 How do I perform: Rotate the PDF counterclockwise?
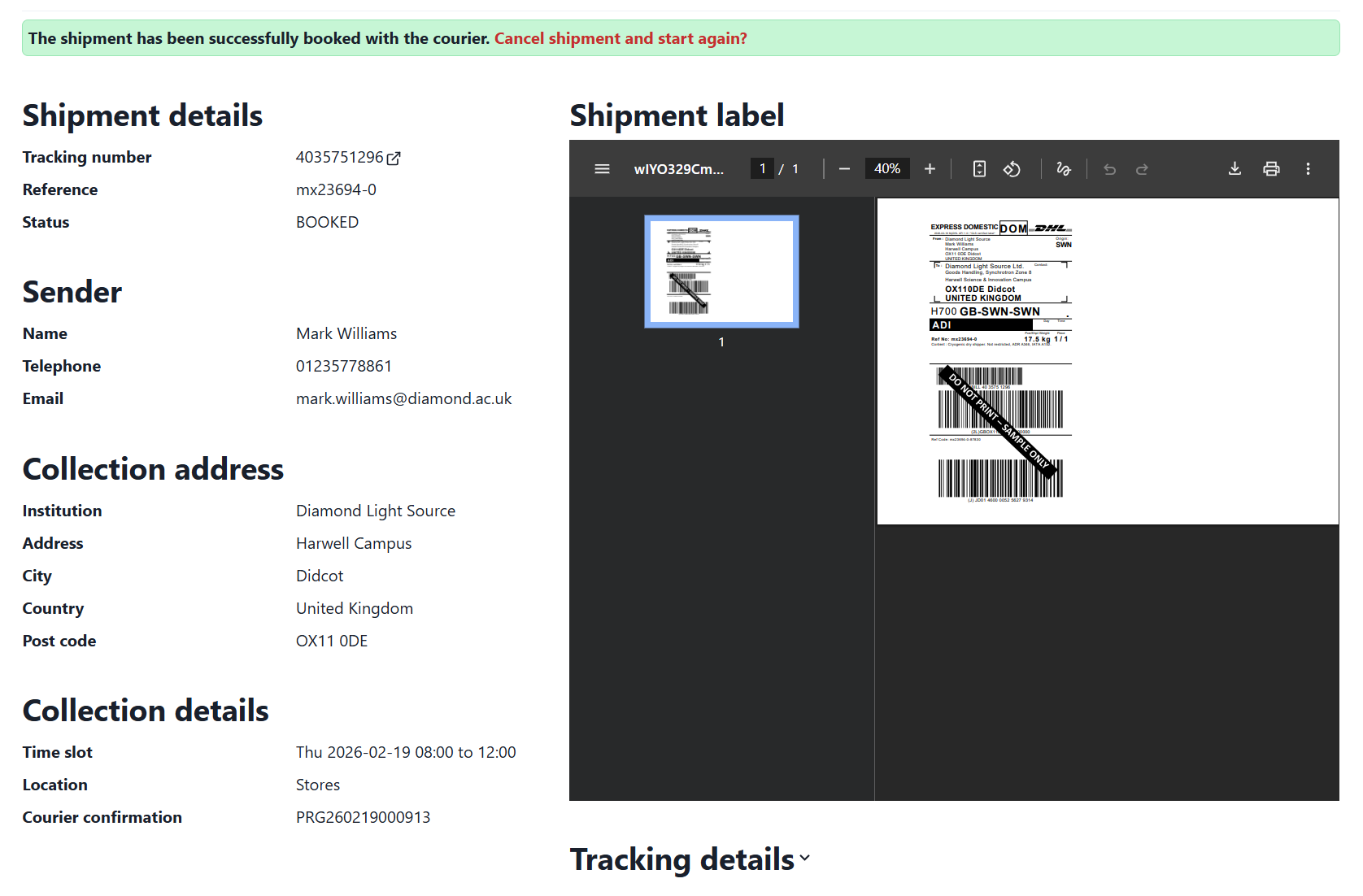pyautogui.click(x=1012, y=169)
